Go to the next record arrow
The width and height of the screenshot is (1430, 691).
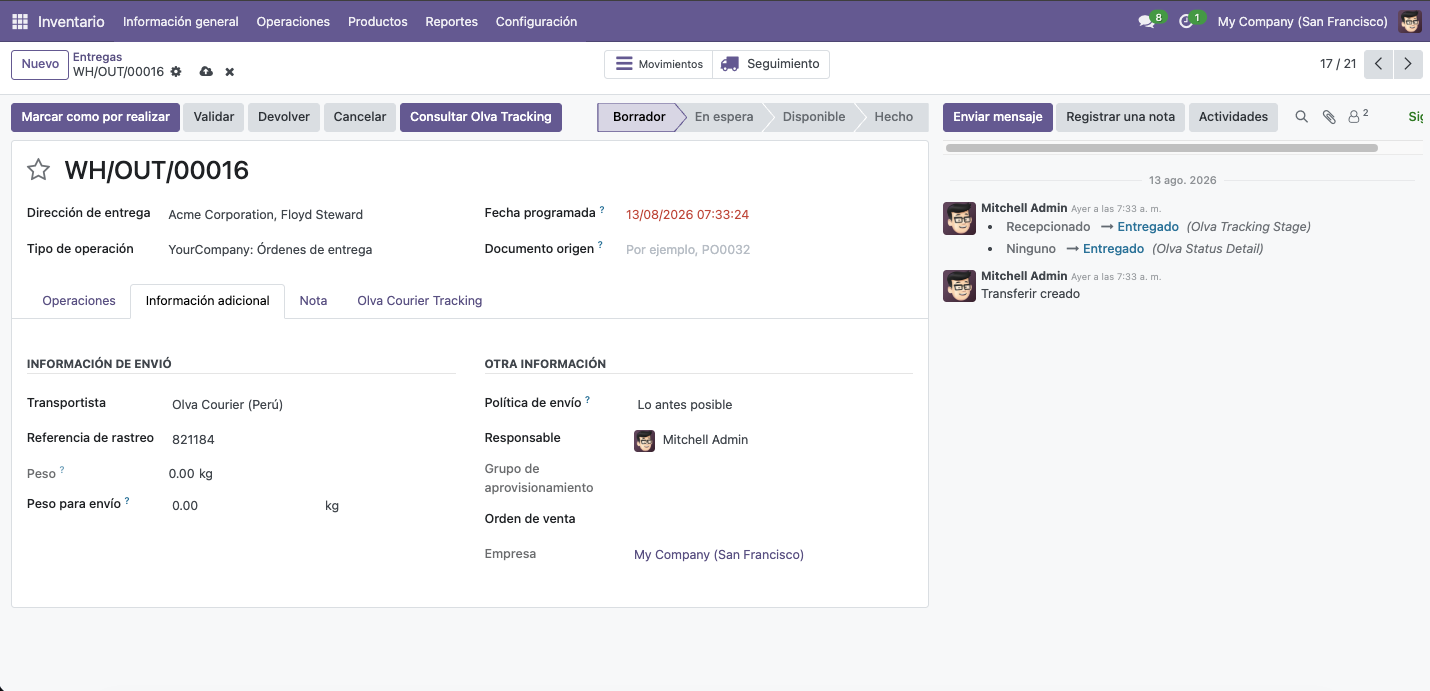click(1408, 64)
